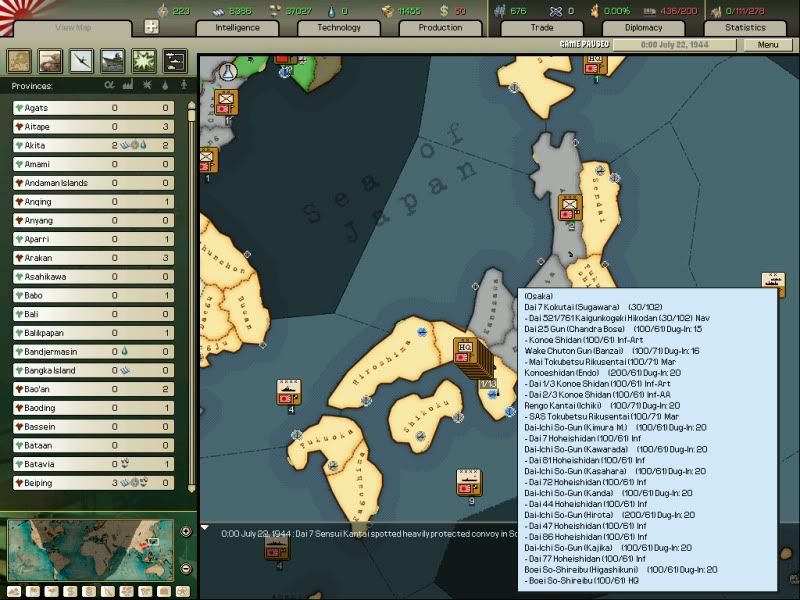
Task: Open the economy dollar map mode below the minimap
Action: 71,592
